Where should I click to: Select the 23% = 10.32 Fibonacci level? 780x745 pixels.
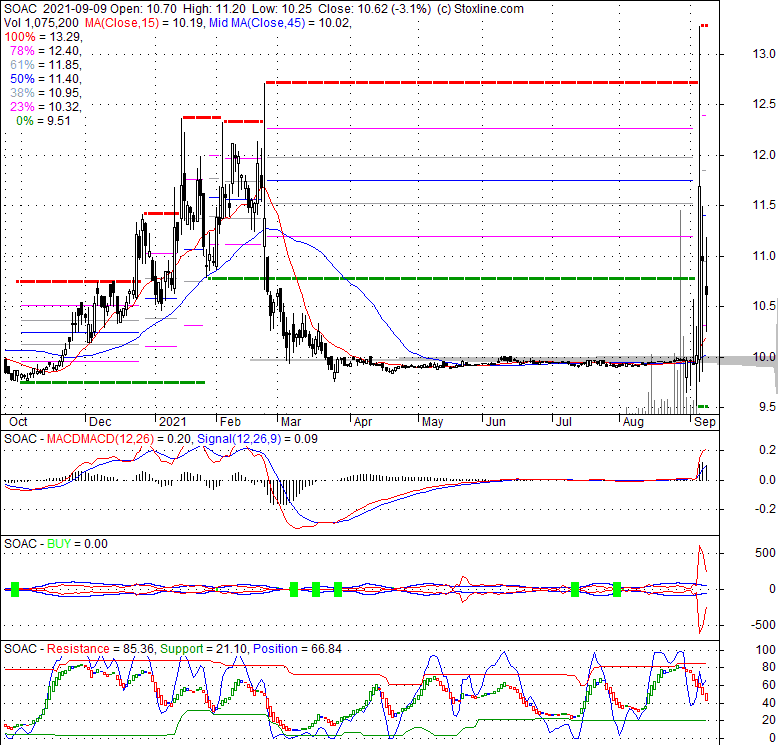coord(45,106)
